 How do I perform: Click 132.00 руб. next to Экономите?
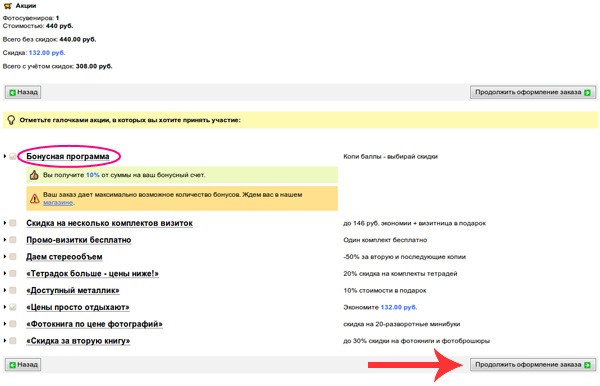click(399, 307)
